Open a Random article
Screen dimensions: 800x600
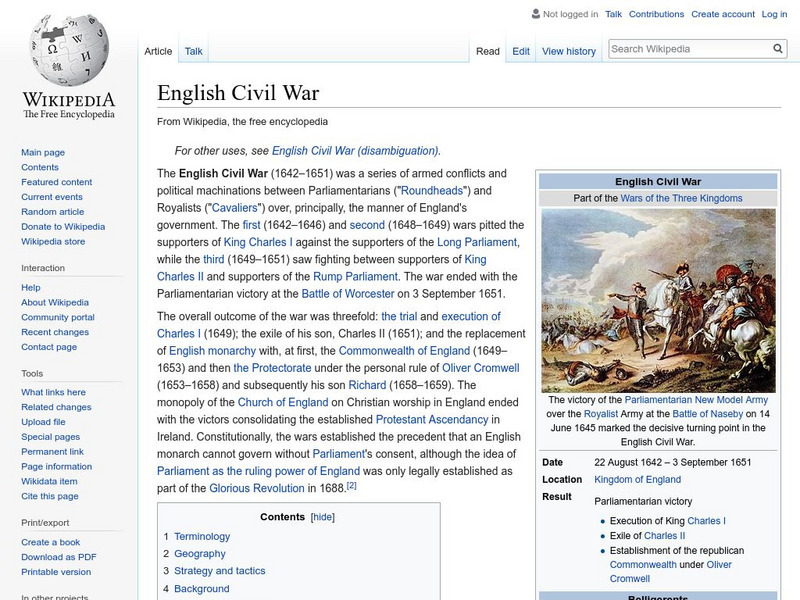(x=53, y=212)
